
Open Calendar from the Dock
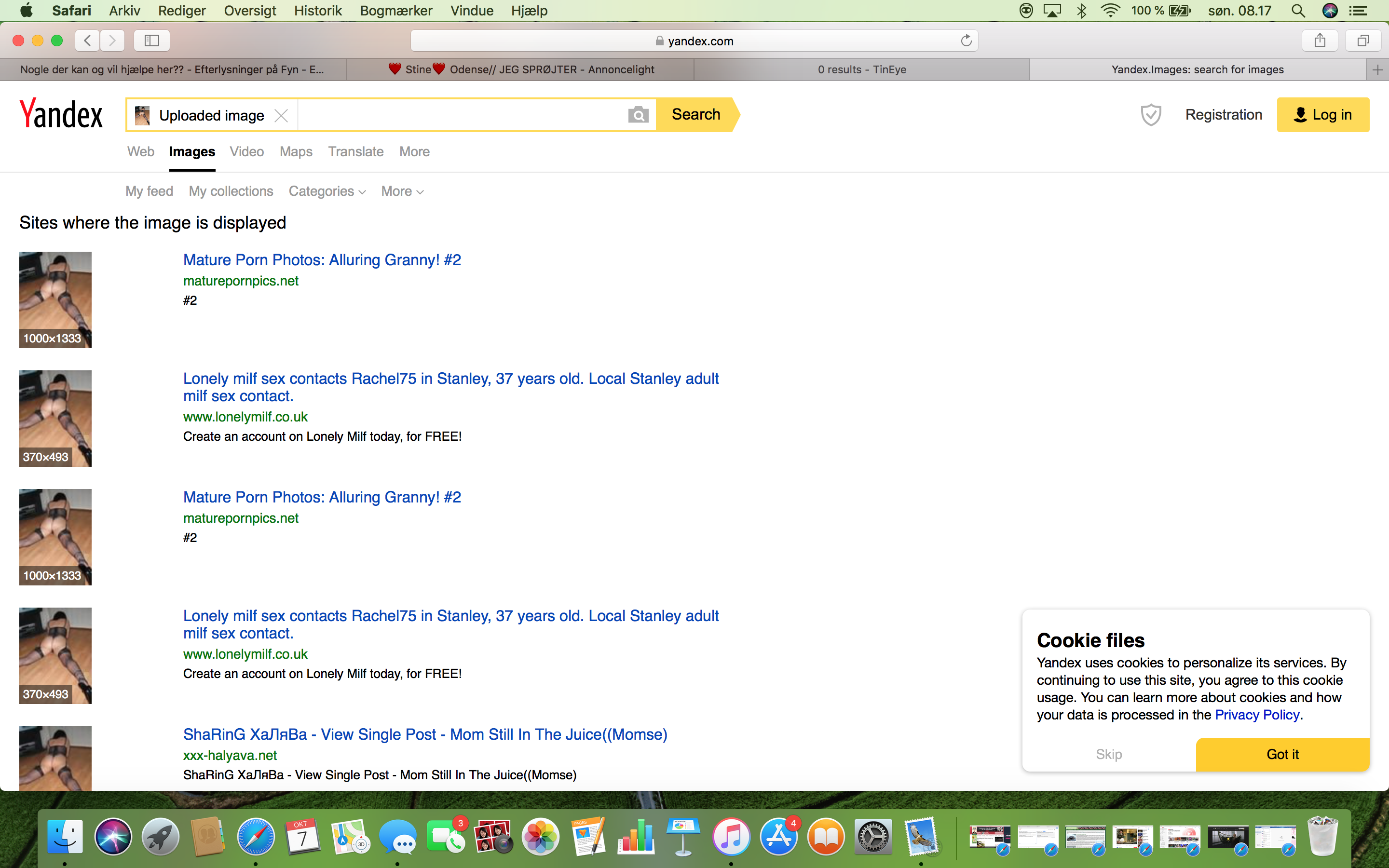pyautogui.click(x=302, y=837)
